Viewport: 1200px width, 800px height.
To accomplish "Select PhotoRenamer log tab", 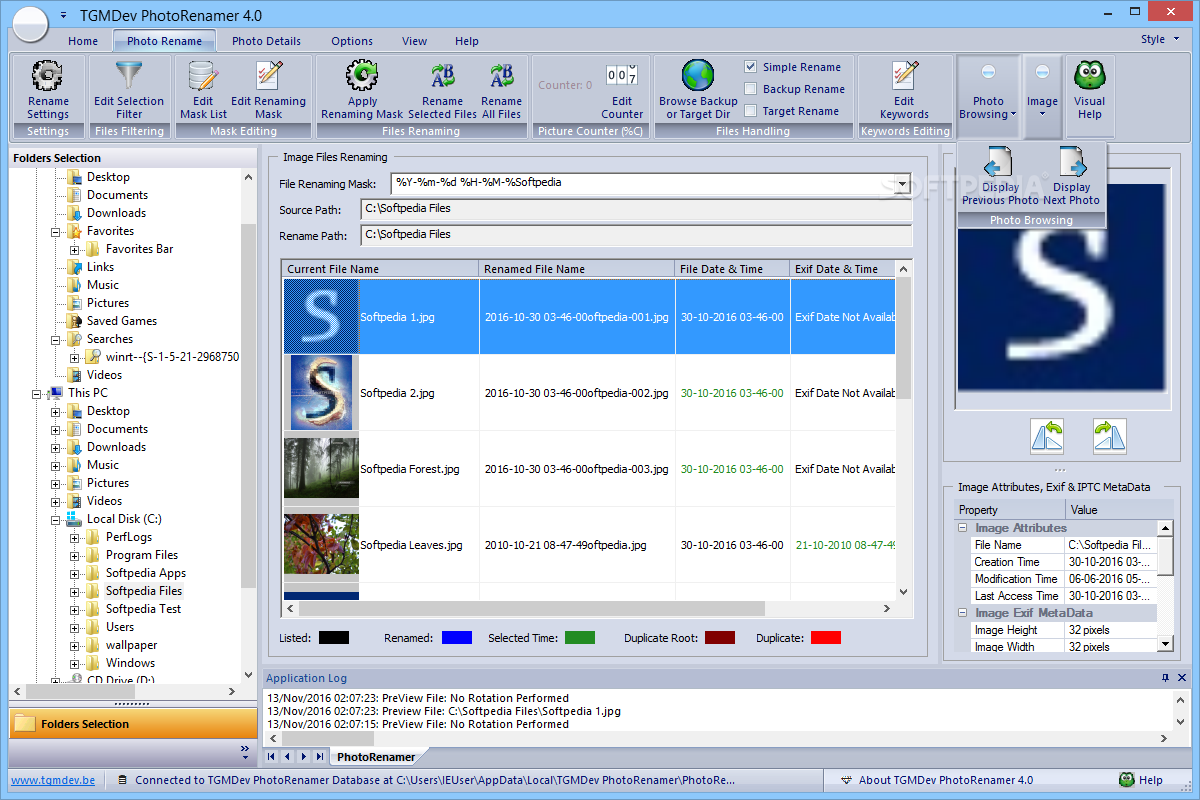I will (x=375, y=757).
